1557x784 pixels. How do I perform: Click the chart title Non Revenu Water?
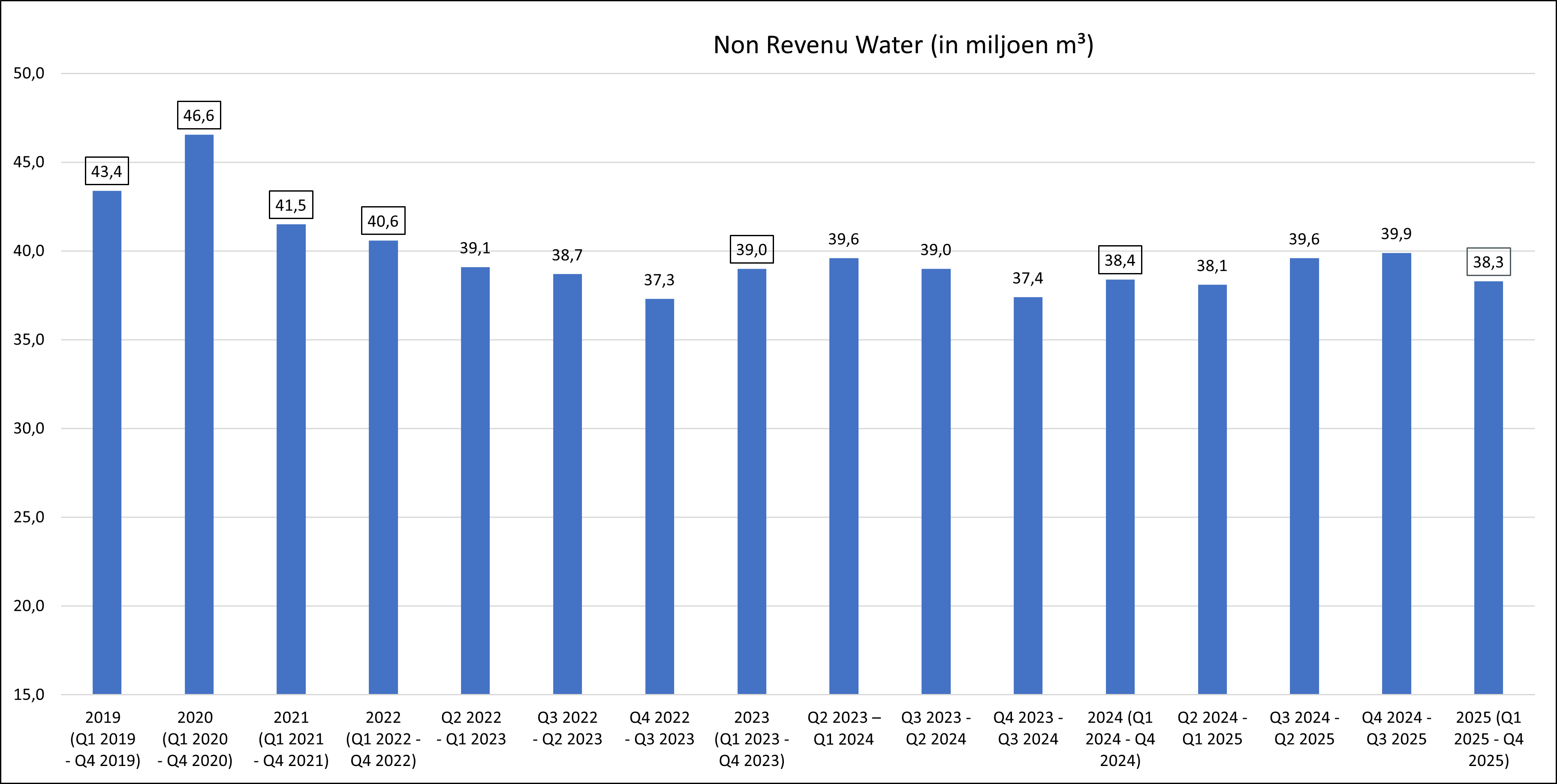[903, 45]
